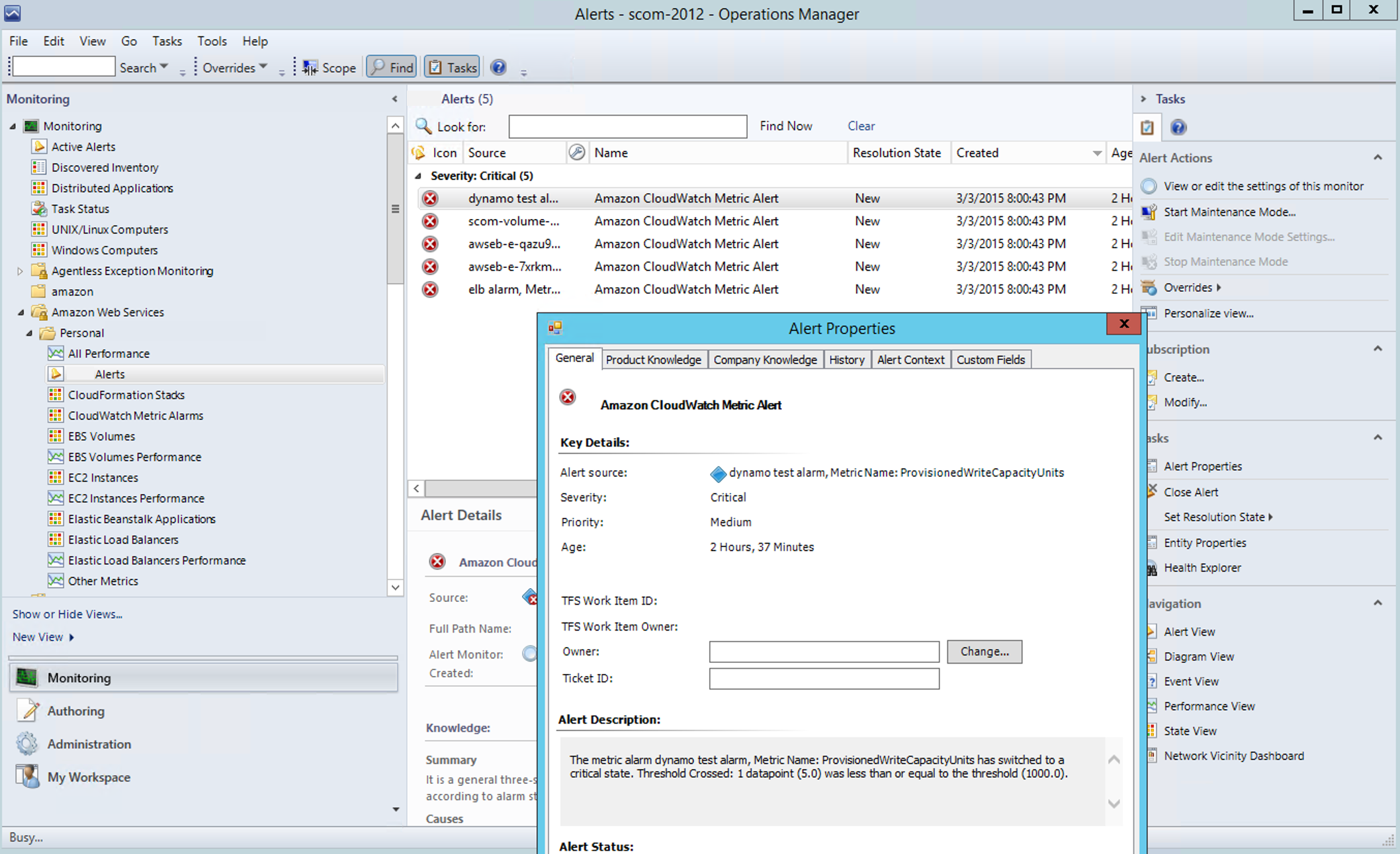The width and height of the screenshot is (1400, 854).
Task: Click the tasks clipboard icon in Tasks pane
Action: [x=1147, y=127]
